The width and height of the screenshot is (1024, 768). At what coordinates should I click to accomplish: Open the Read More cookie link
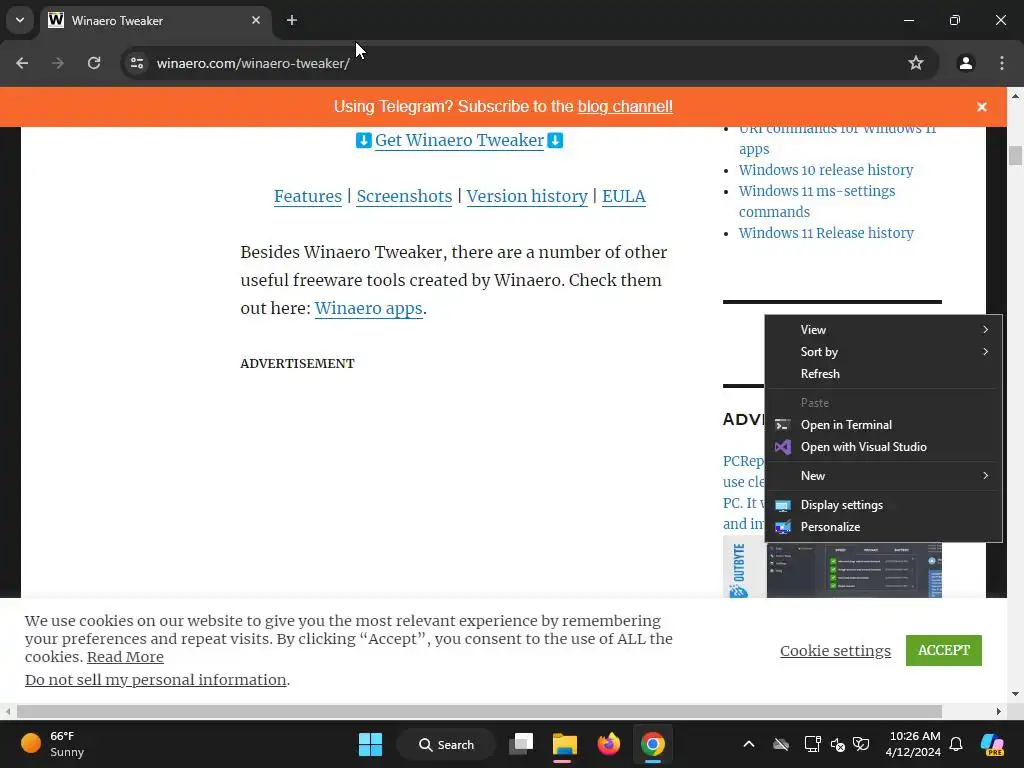[x=125, y=657]
